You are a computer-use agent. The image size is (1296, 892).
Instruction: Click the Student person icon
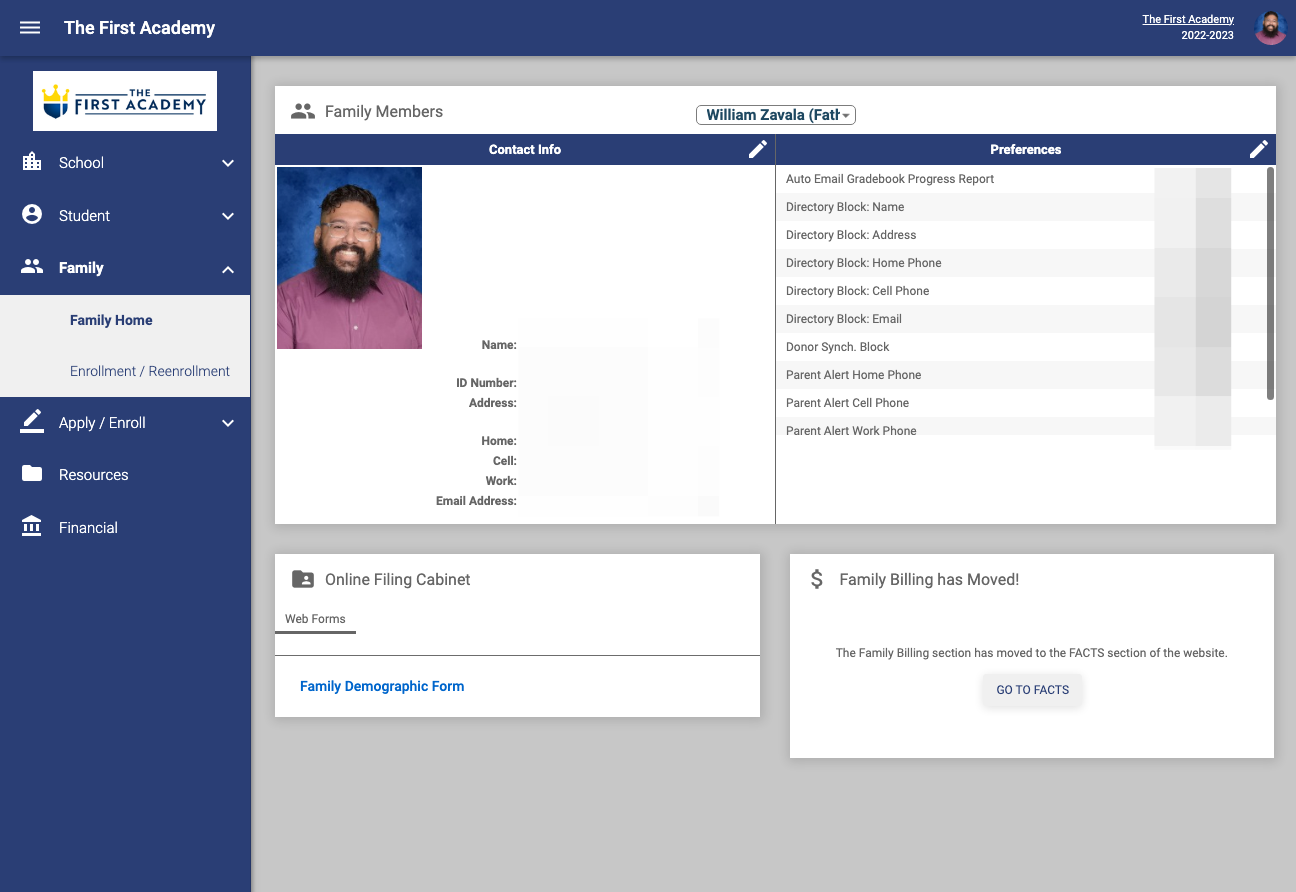tap(32, 215)
